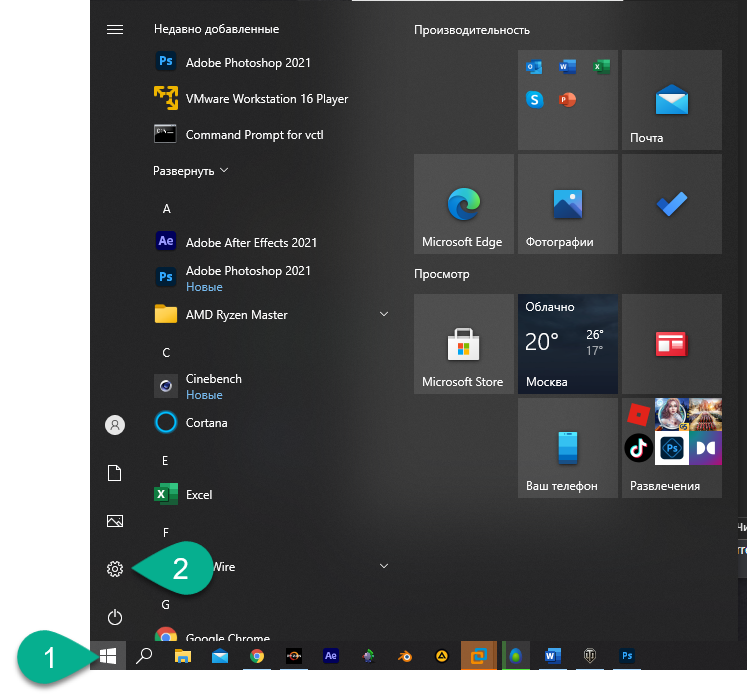This screenshot has height=695, width=747.
Task: Open Google Chrome from the app list
Action: (x=212, y=635)
